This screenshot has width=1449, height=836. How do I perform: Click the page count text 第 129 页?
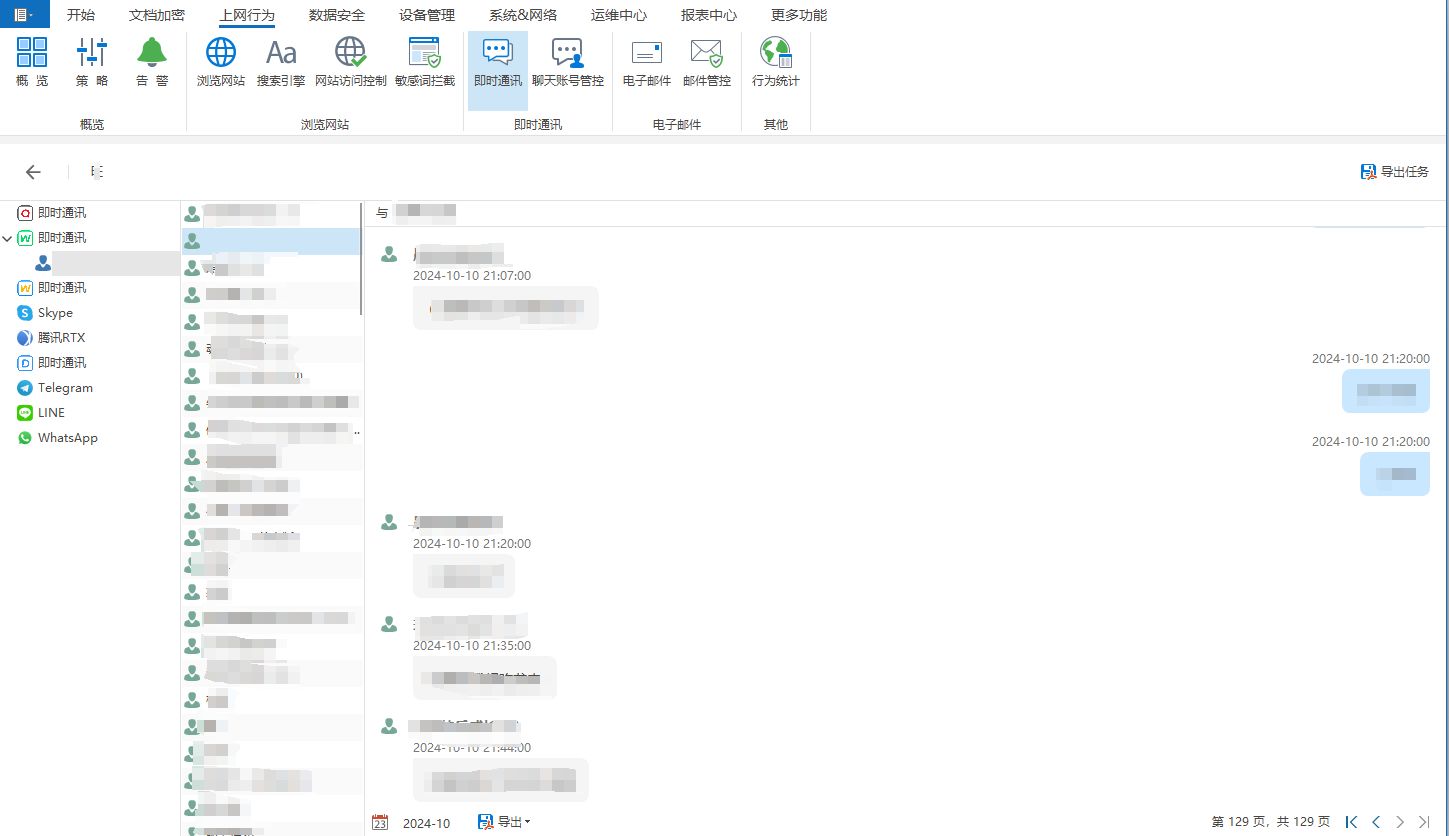(x=1240, y=822)
